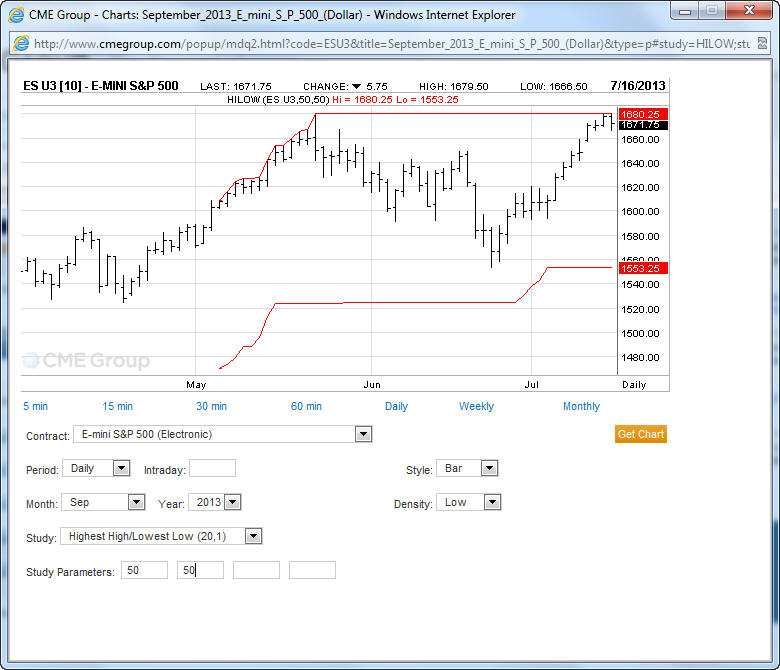Open the Study dropdown arrow
780x670 pixels.
click(x=253, y=536)
